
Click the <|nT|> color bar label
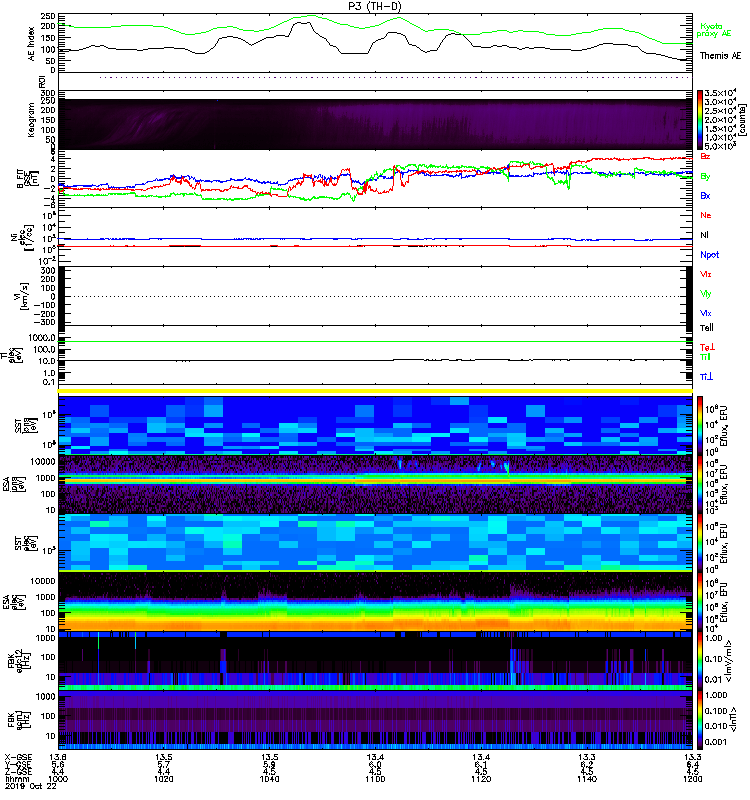[733, 719]
